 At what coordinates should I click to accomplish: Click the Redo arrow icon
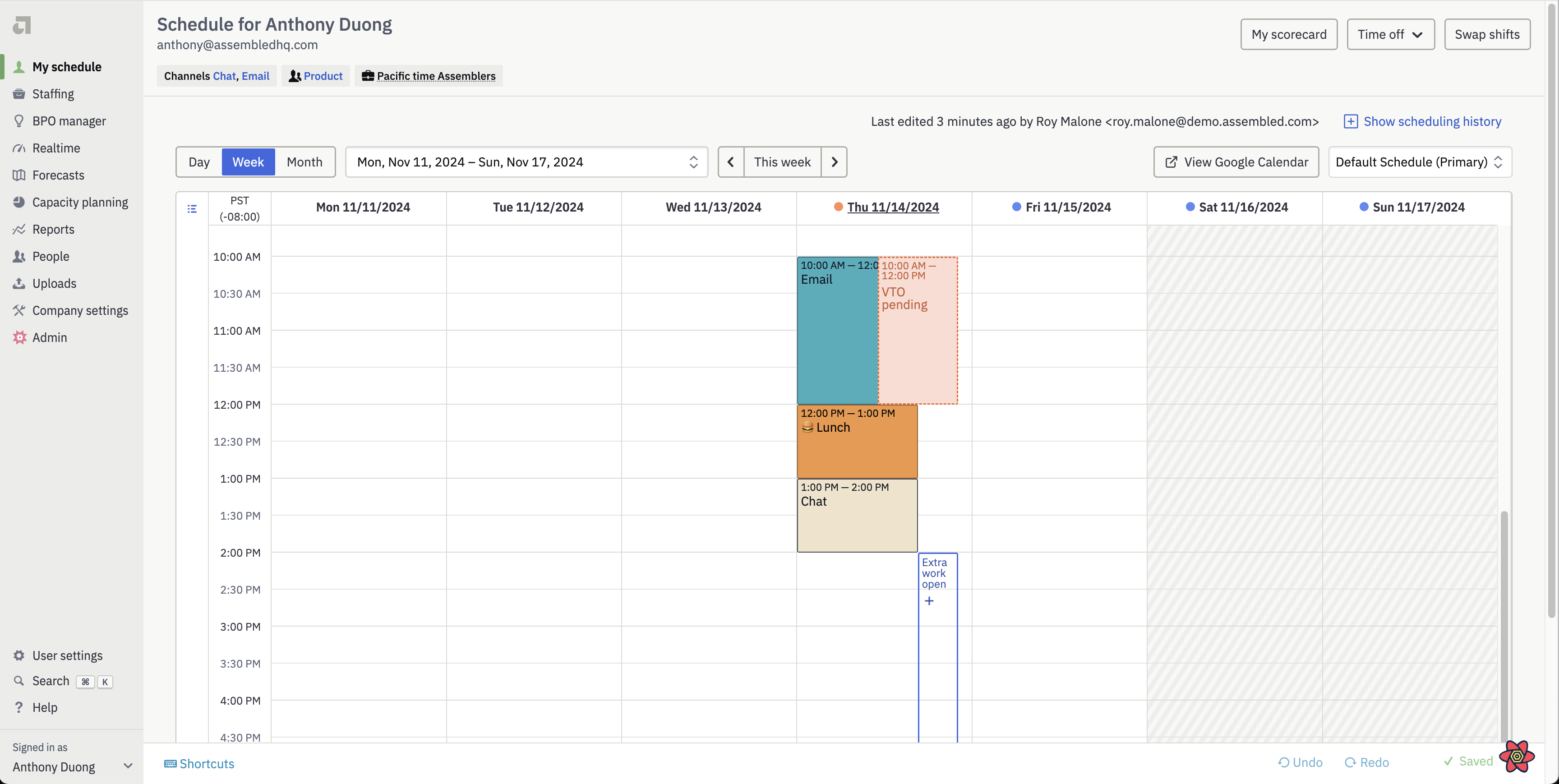[x=1350, y=762]
